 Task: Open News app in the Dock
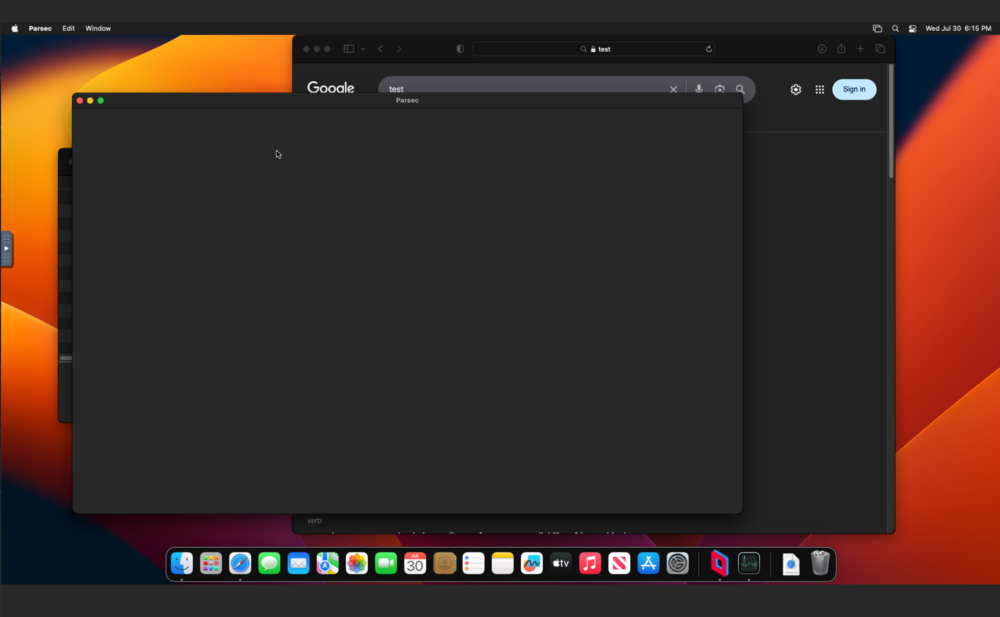tap(619, 563)
